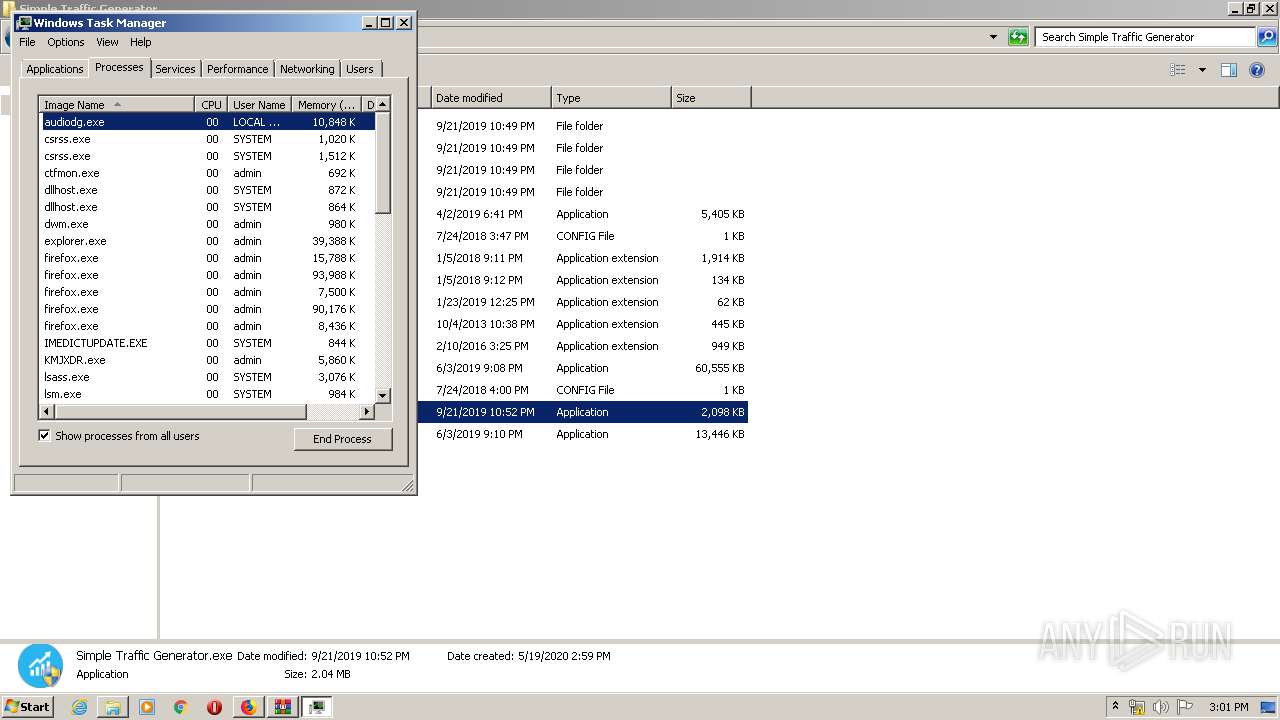Open Task Manager Help menu
The width and height of the screenshot is (1280, 720).
[x=141, y=42]
